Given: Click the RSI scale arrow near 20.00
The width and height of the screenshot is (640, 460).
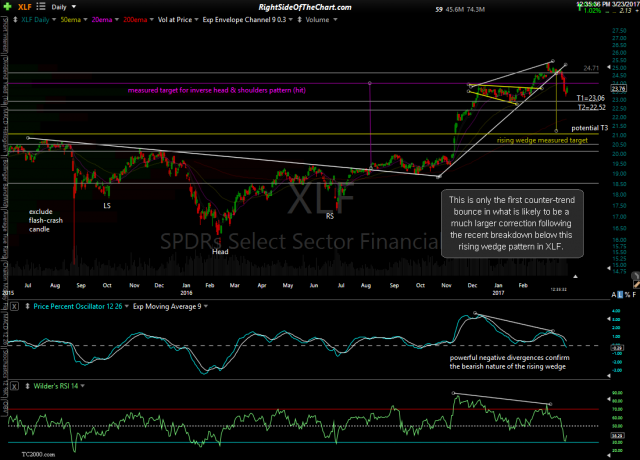Looking at the screenshot, I should coord(609,455).
